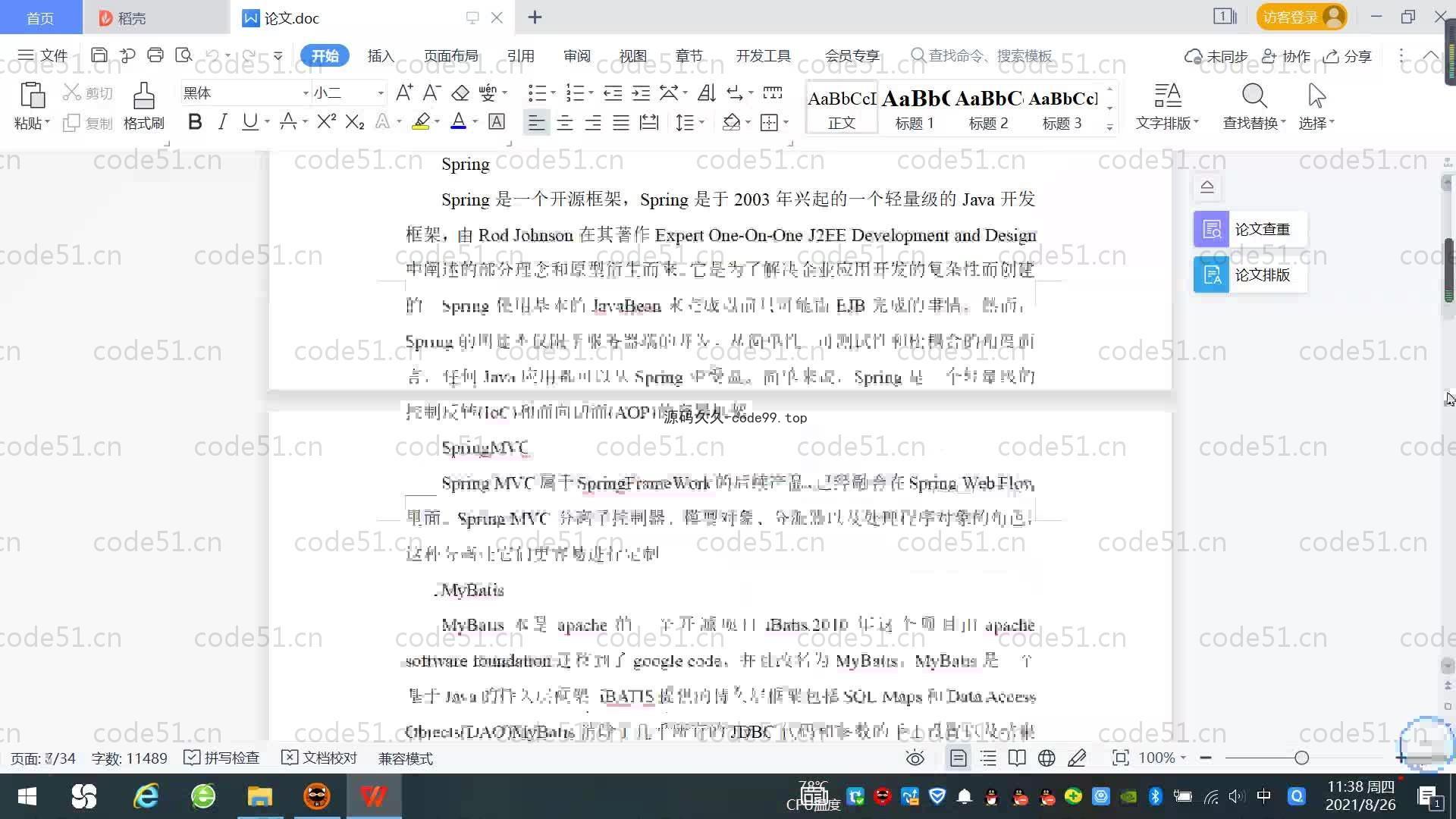Click the highlight color marker swatch
Viewport: 1456px width, 819px height.
pos(421,122)
